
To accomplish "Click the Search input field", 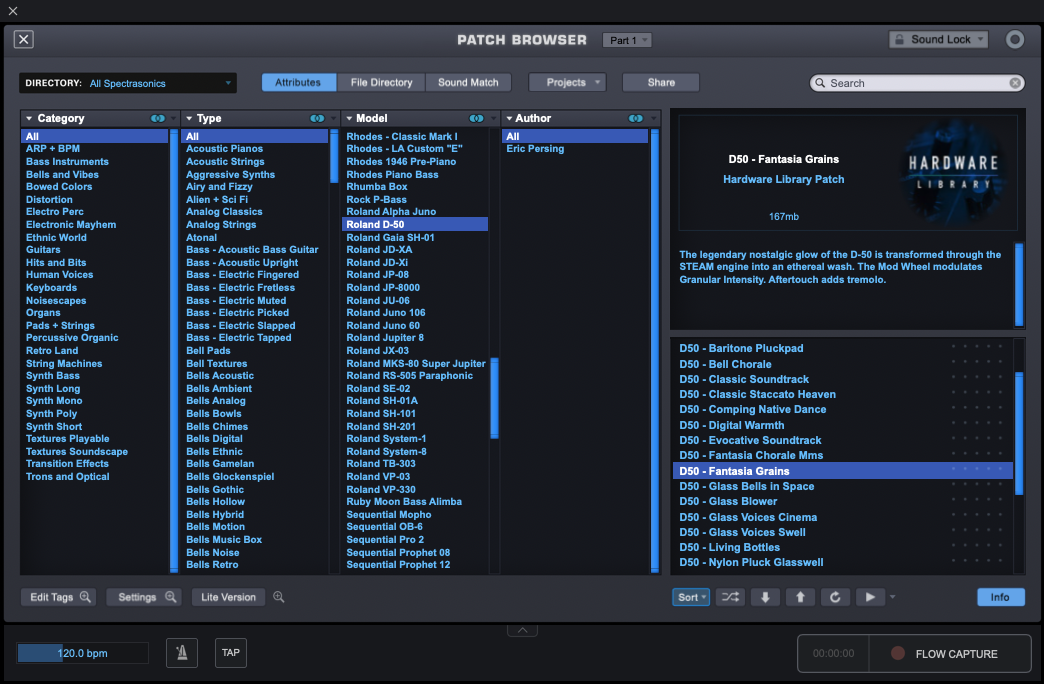I will 917,83.
